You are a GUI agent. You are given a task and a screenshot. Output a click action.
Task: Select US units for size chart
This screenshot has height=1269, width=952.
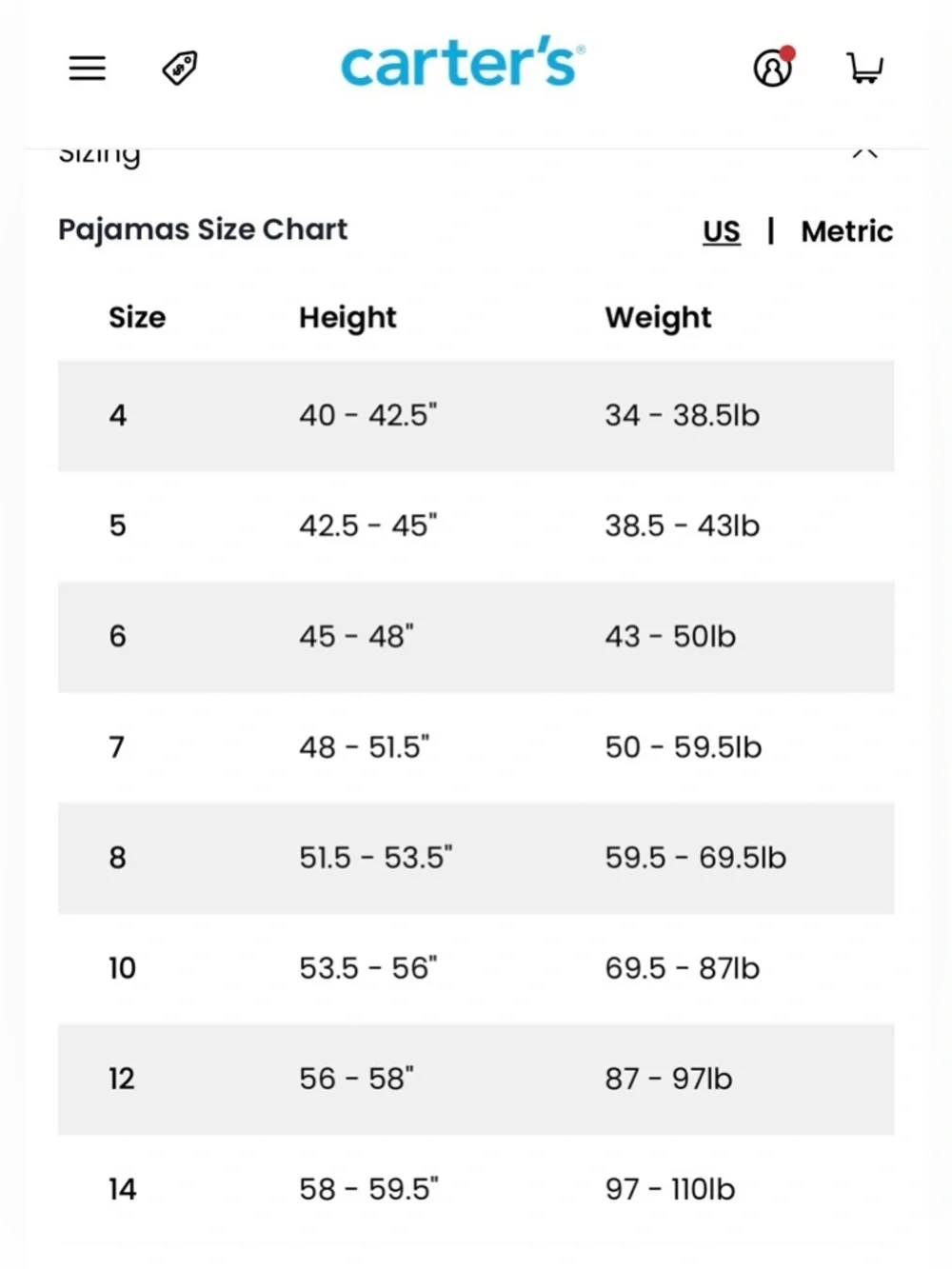click(x=722, y=231)
